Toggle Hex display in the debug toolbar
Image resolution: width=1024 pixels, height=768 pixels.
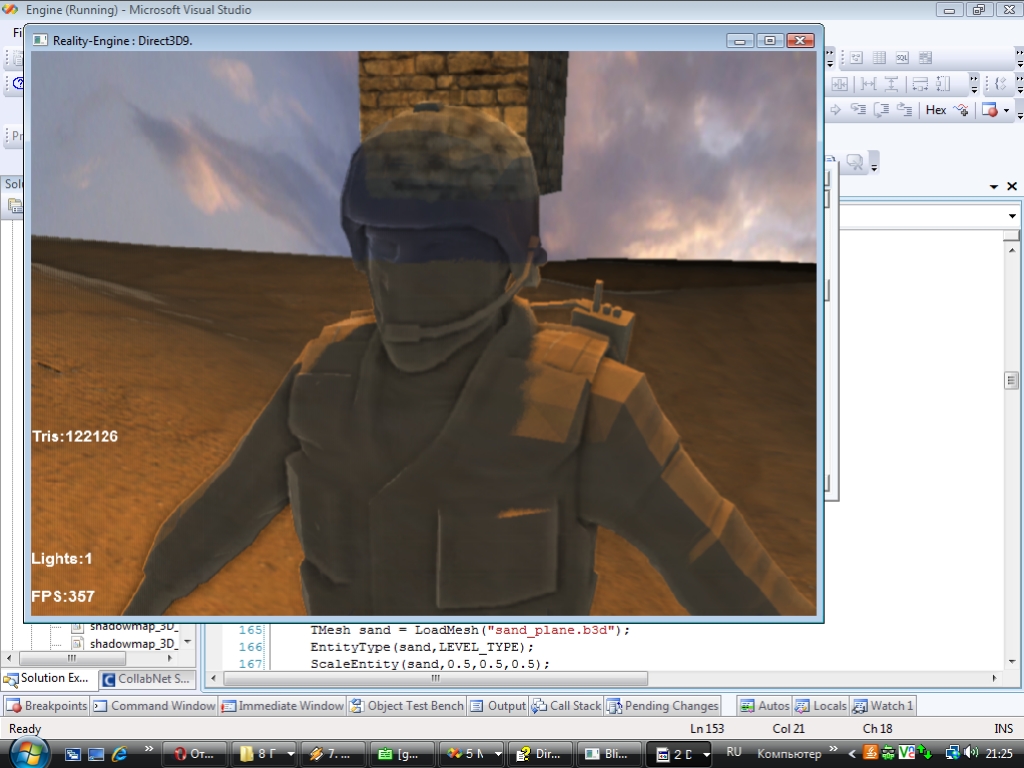click(x=935, y=110)
